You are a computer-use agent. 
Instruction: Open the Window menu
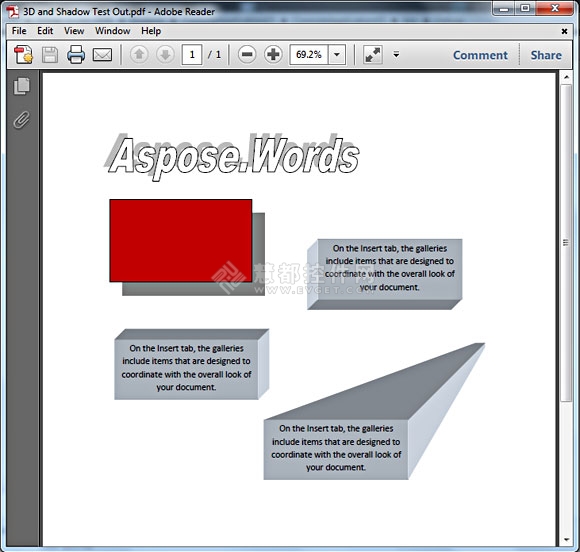[x=112, y=31]
